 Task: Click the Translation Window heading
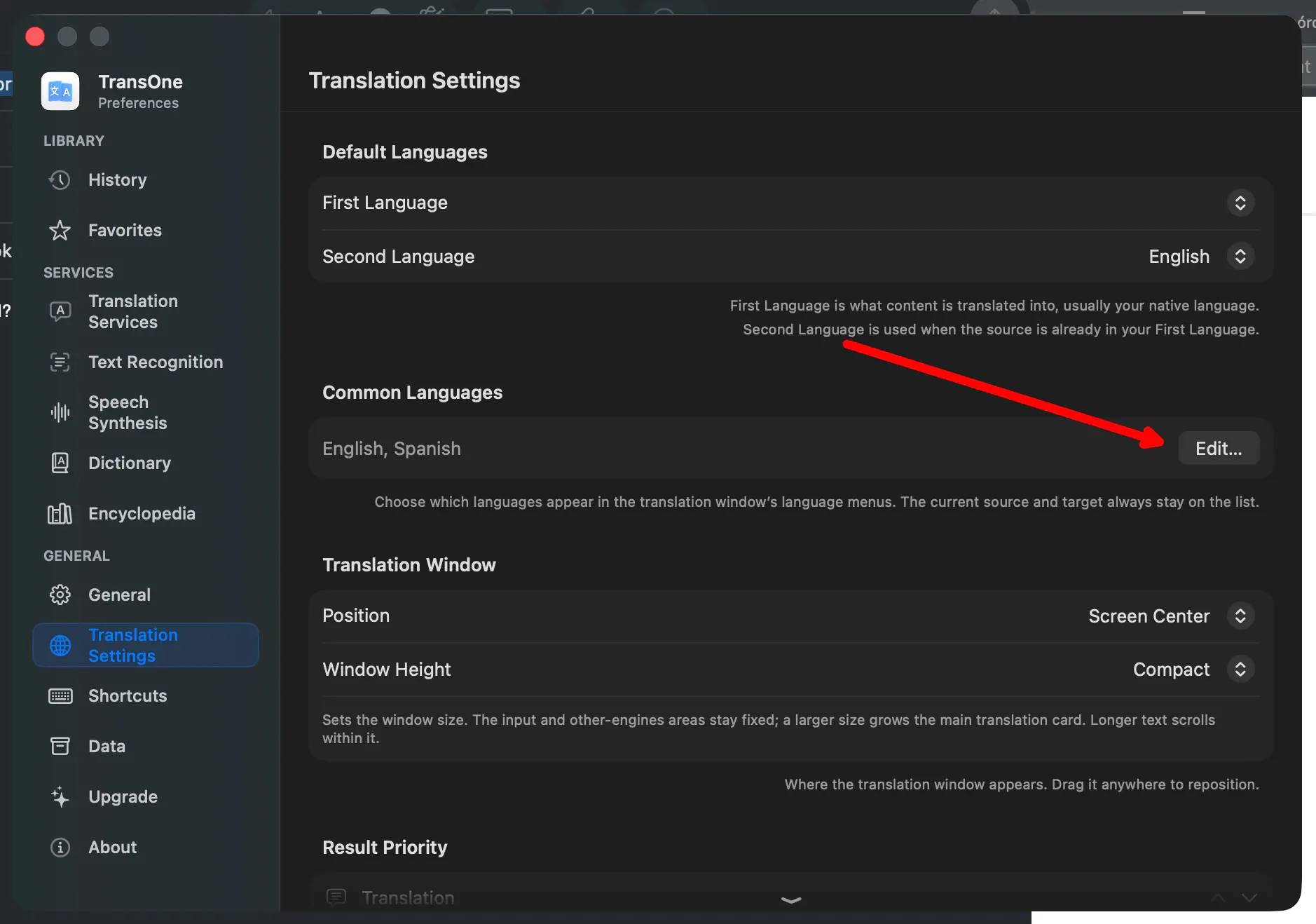409,565
